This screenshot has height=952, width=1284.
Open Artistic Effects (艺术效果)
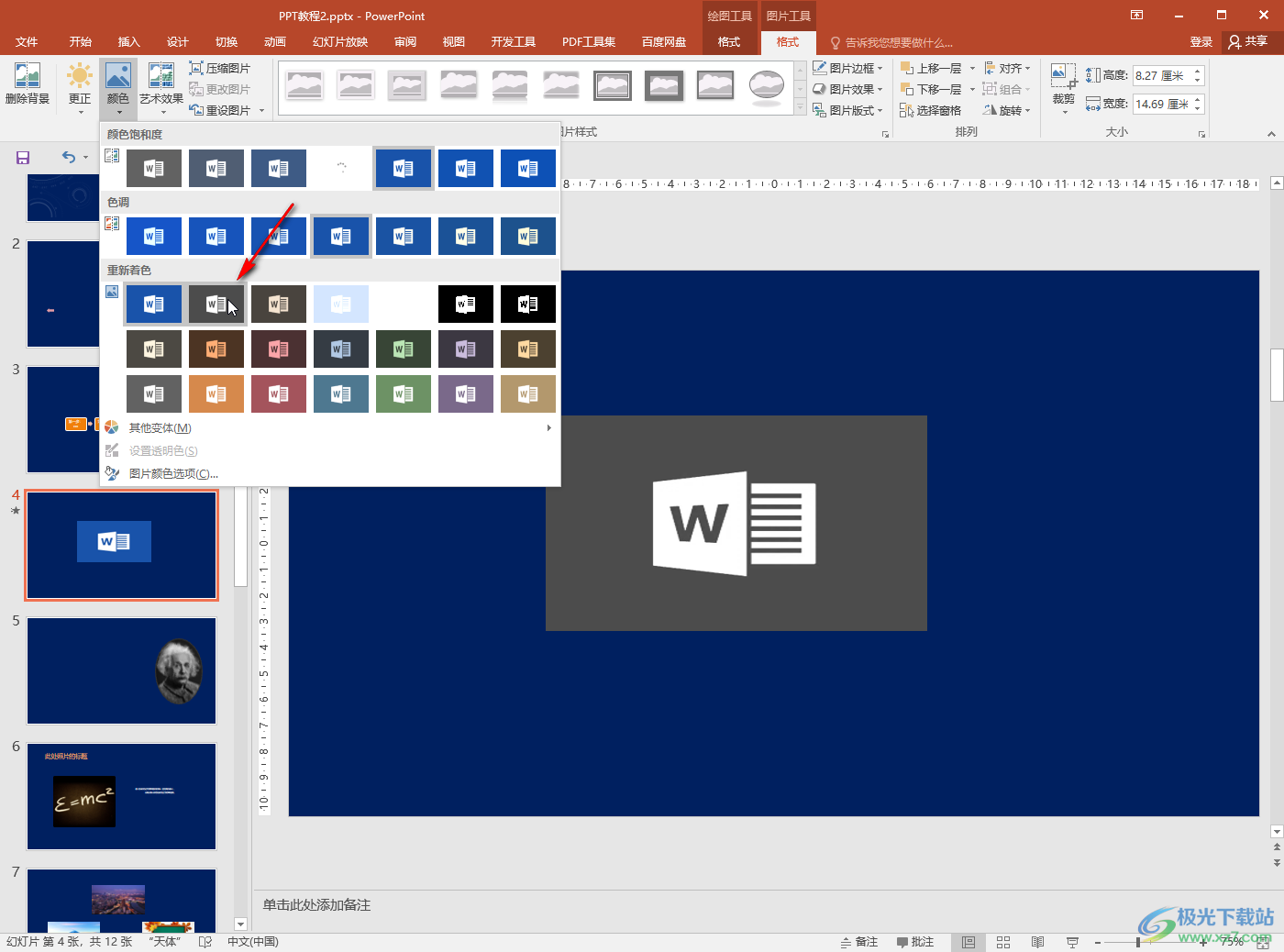[x=161, y=87]
